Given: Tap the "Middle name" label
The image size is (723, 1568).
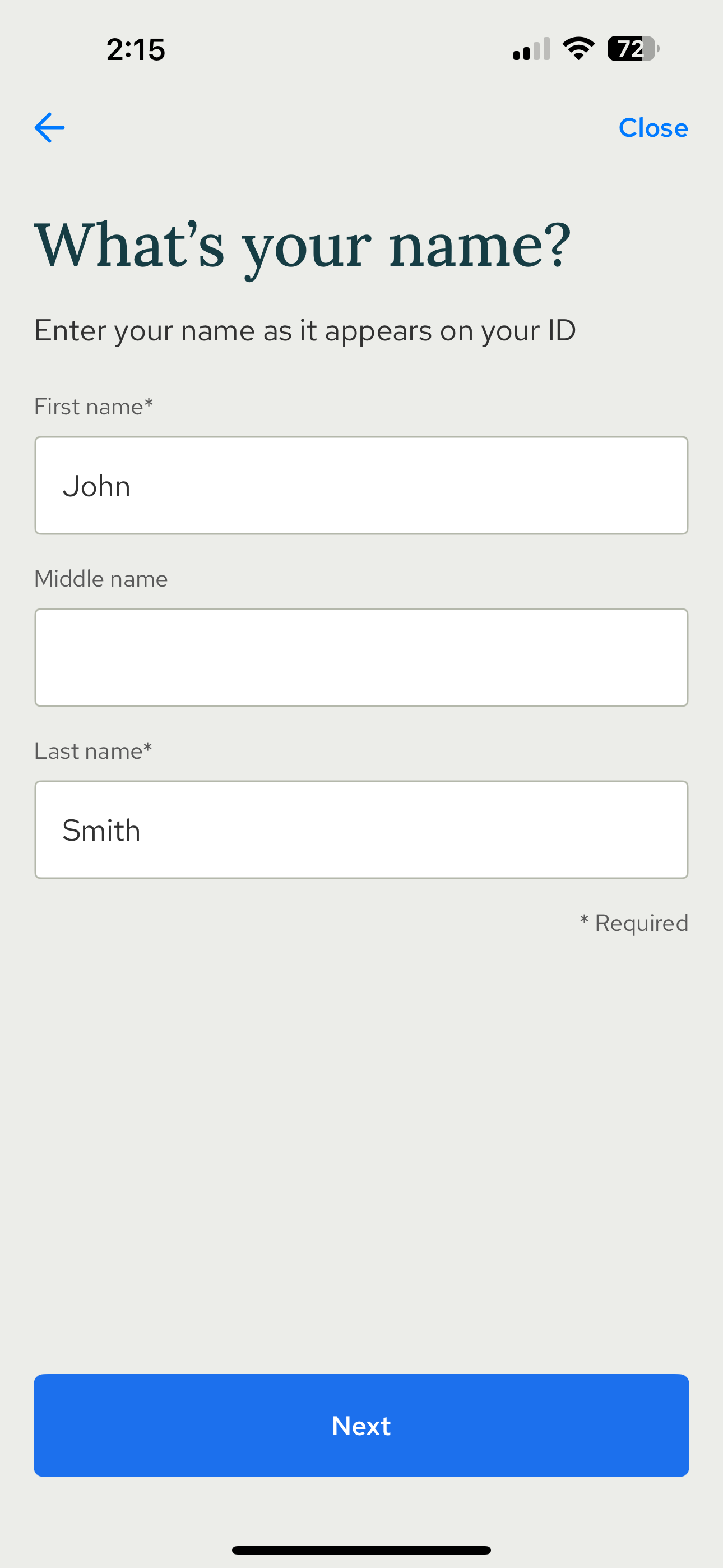Looking at the screenshot, I should 101,579.
